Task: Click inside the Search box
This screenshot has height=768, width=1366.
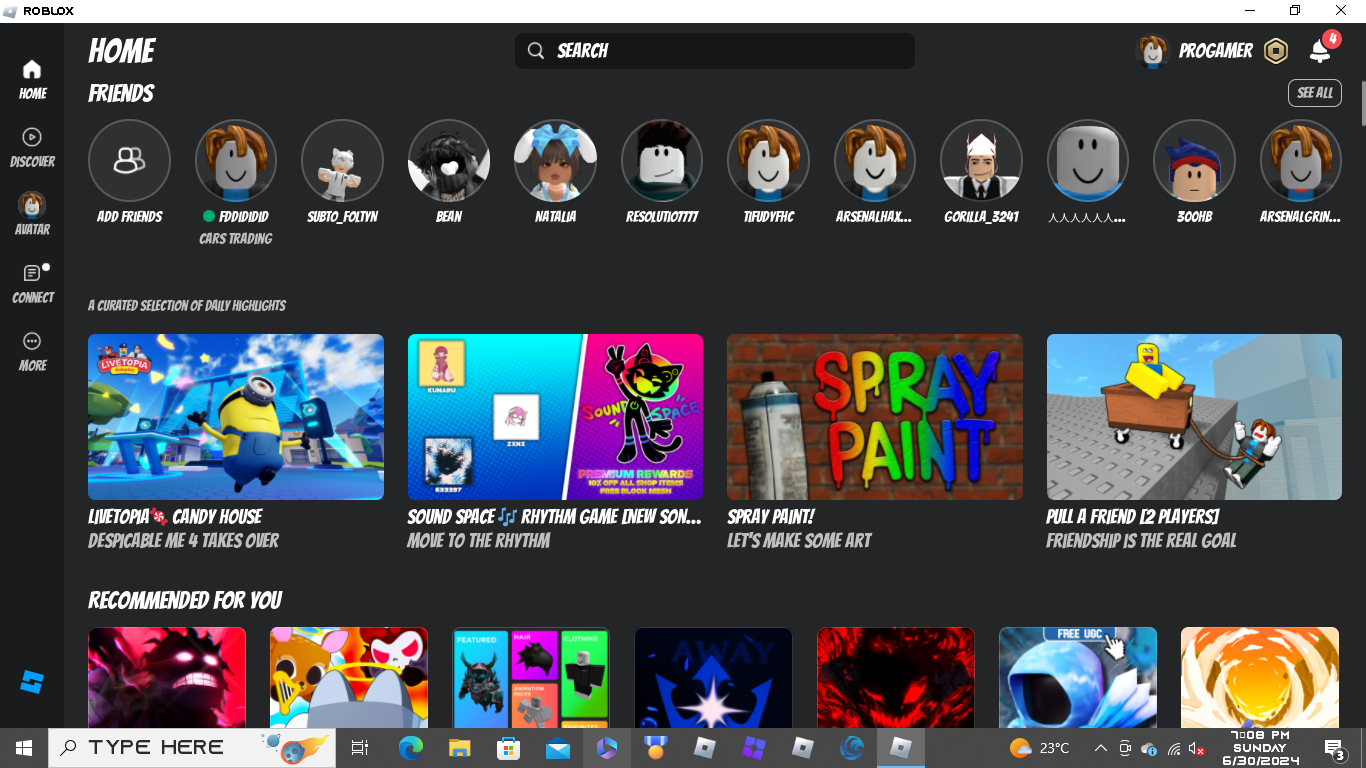Action: (x=715, y=51)
